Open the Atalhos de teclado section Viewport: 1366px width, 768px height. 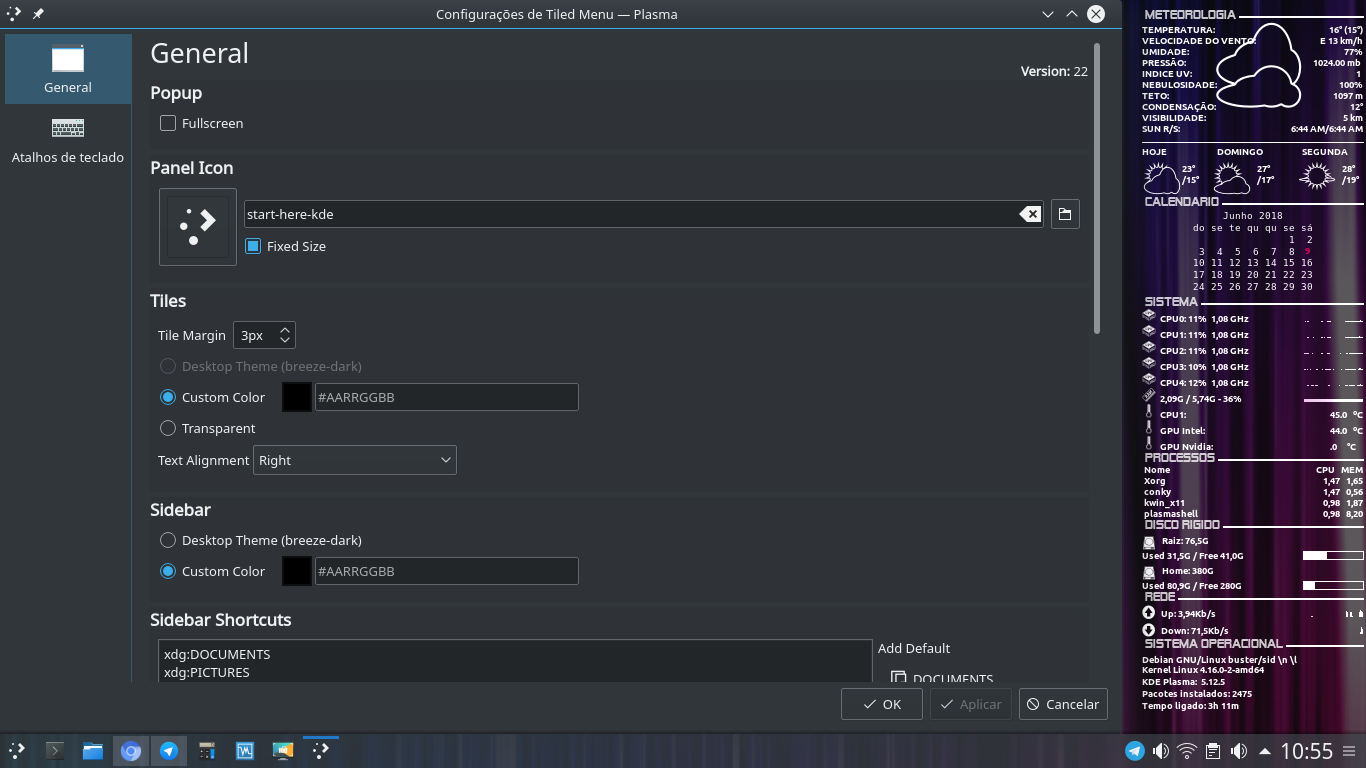coord(67,138)
